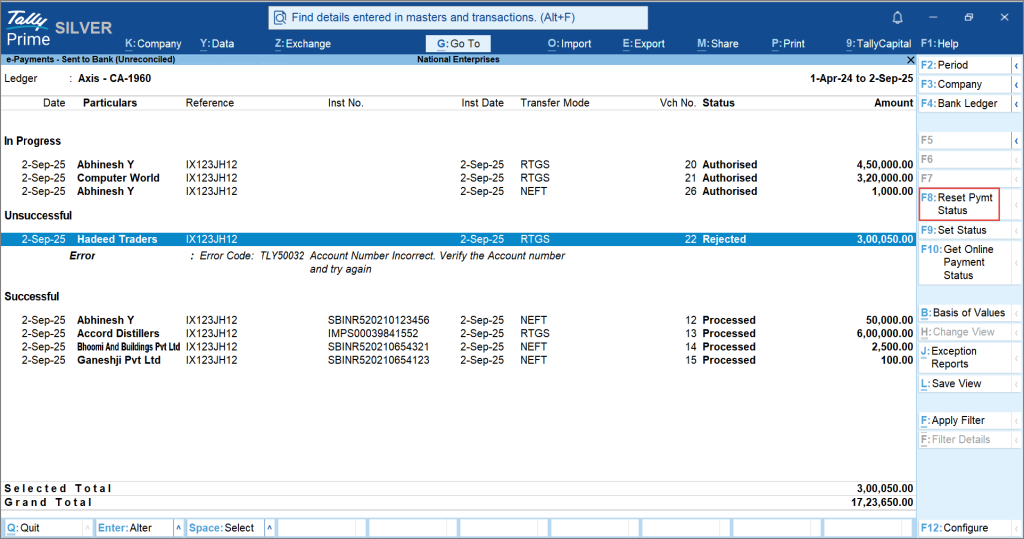Click the Find details search field
Screen dimensions: 1024x539
(458, 18)
